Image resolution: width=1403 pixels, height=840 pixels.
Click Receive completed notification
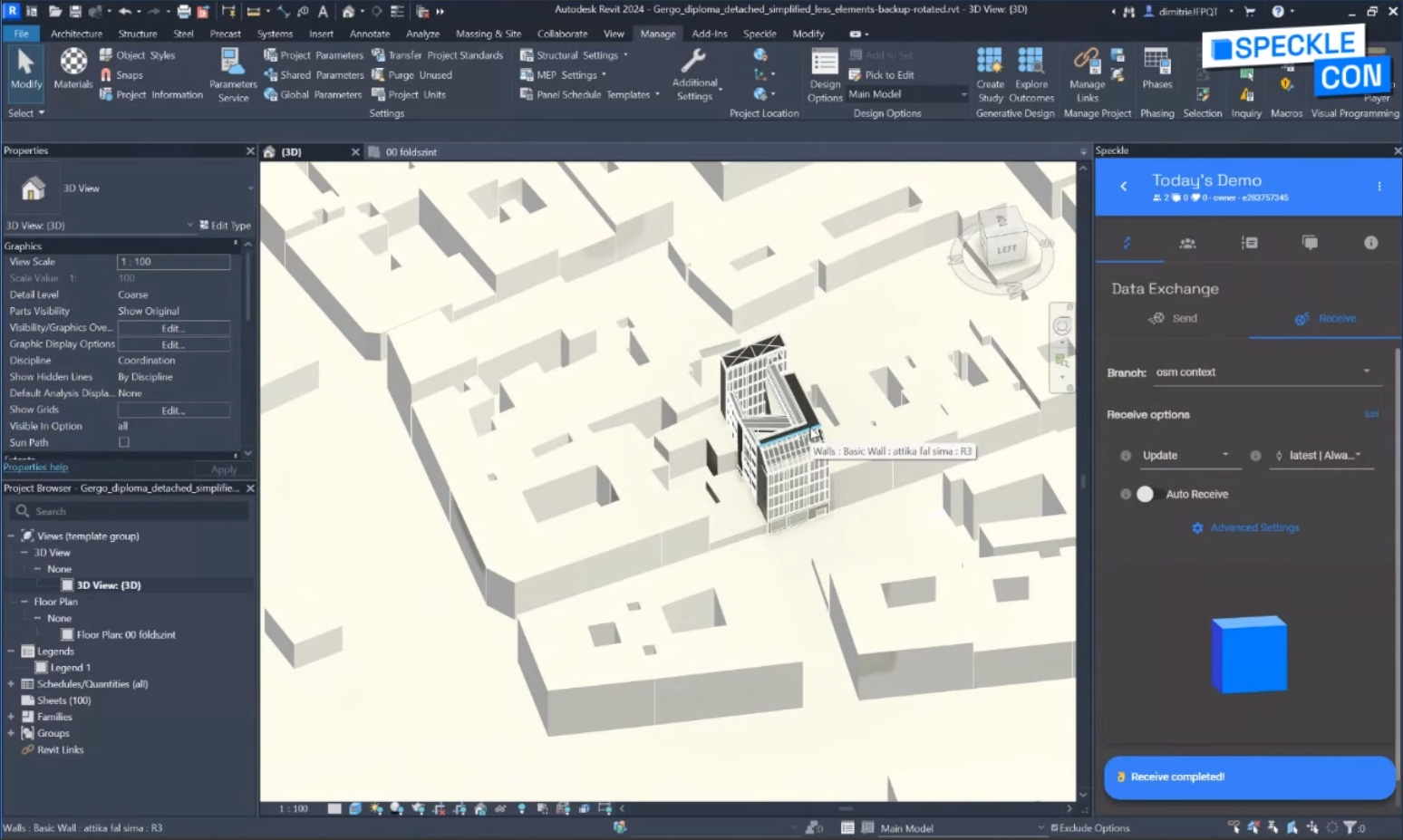pyautogui.click(x=1249, y=777)
